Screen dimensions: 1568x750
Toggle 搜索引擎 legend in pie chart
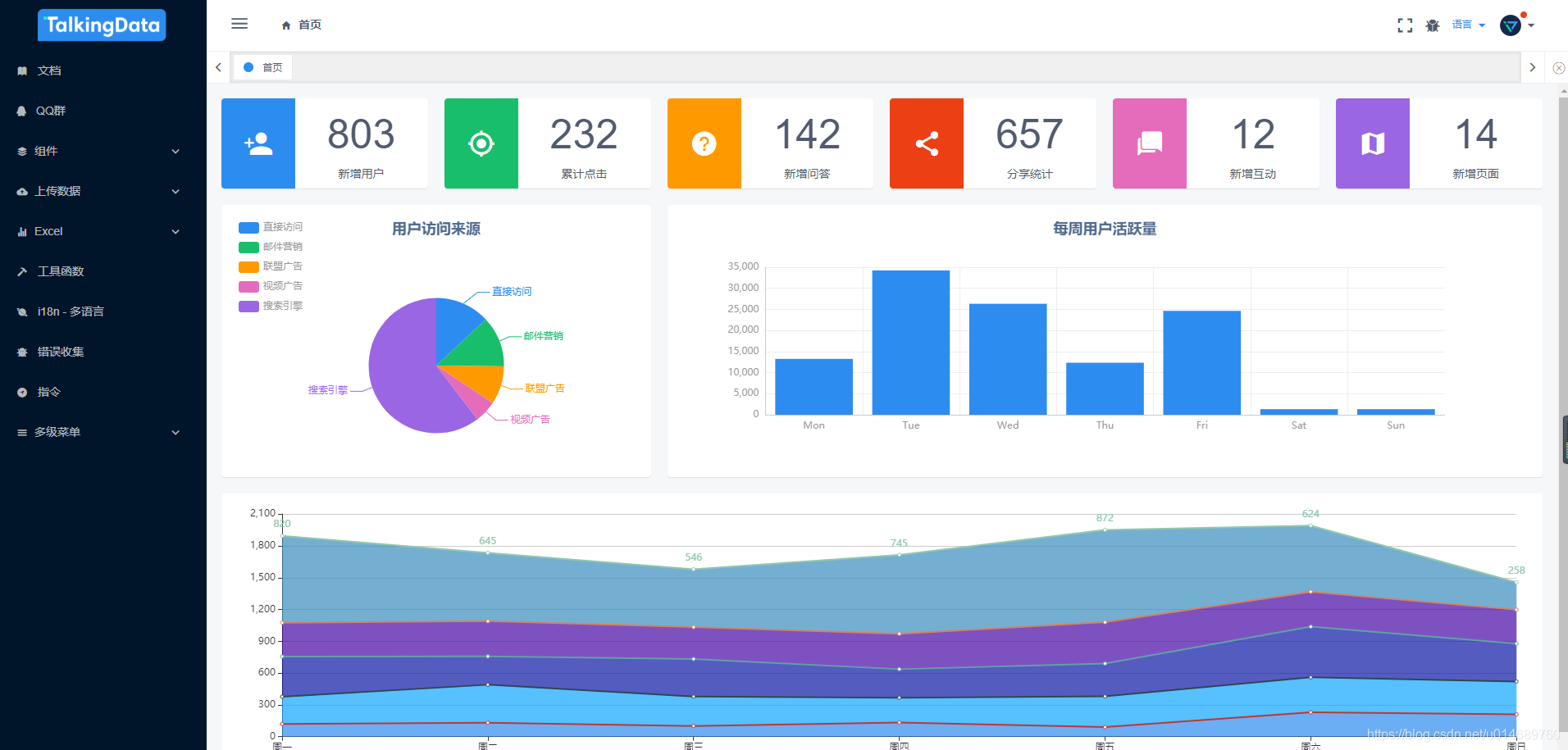coord(271,306)
